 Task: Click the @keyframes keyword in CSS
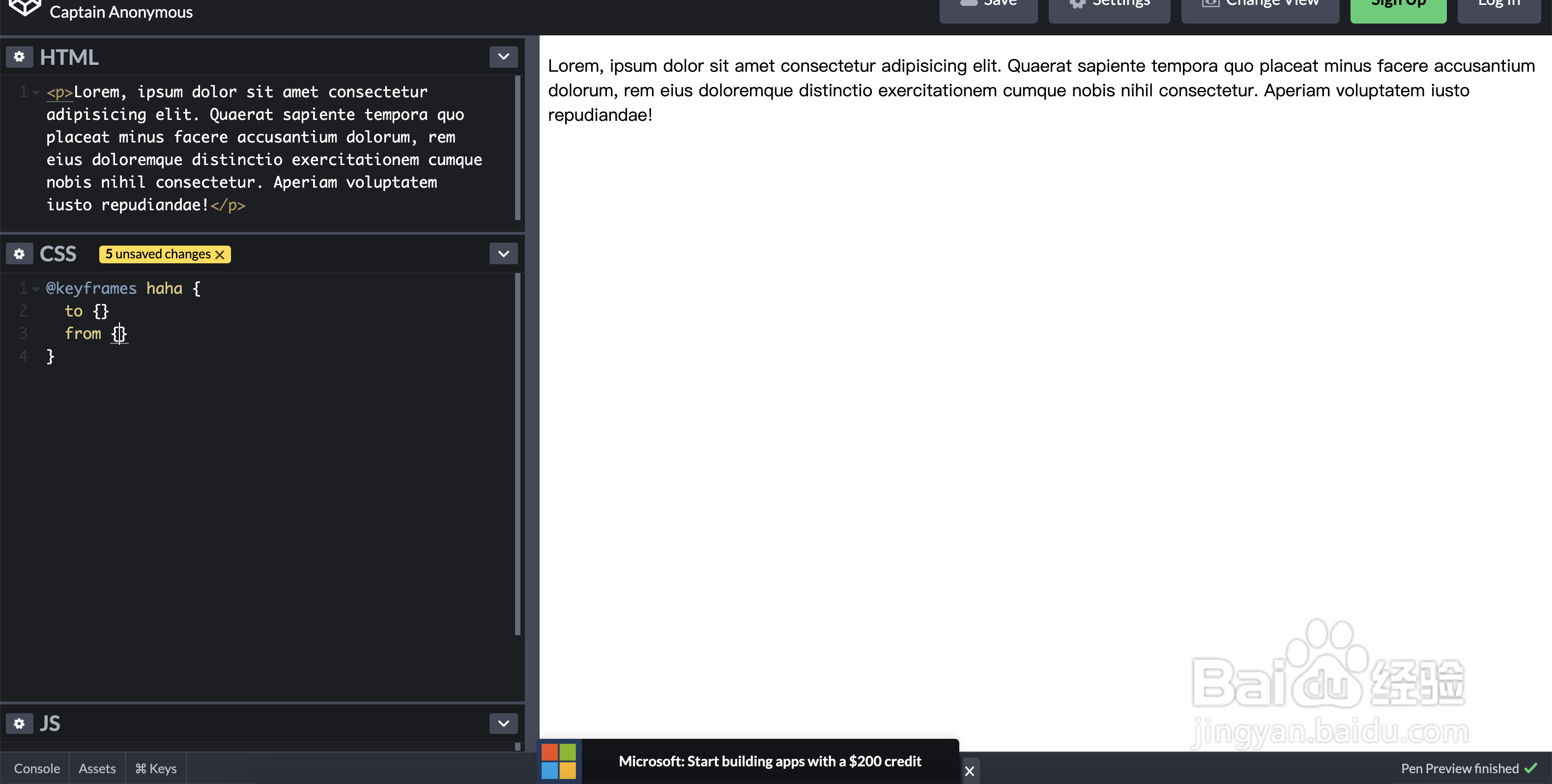pos(91,288)
